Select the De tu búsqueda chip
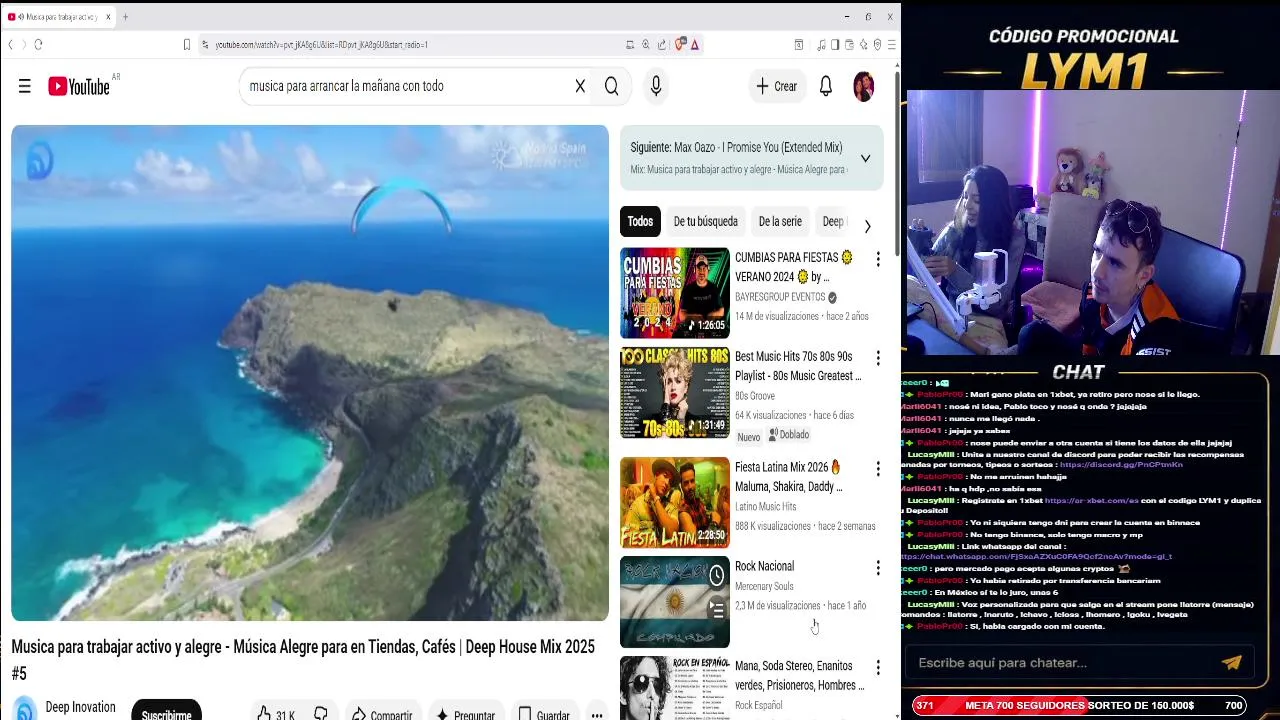Screen dimensions: 1280x720 [x=705, y=222]
